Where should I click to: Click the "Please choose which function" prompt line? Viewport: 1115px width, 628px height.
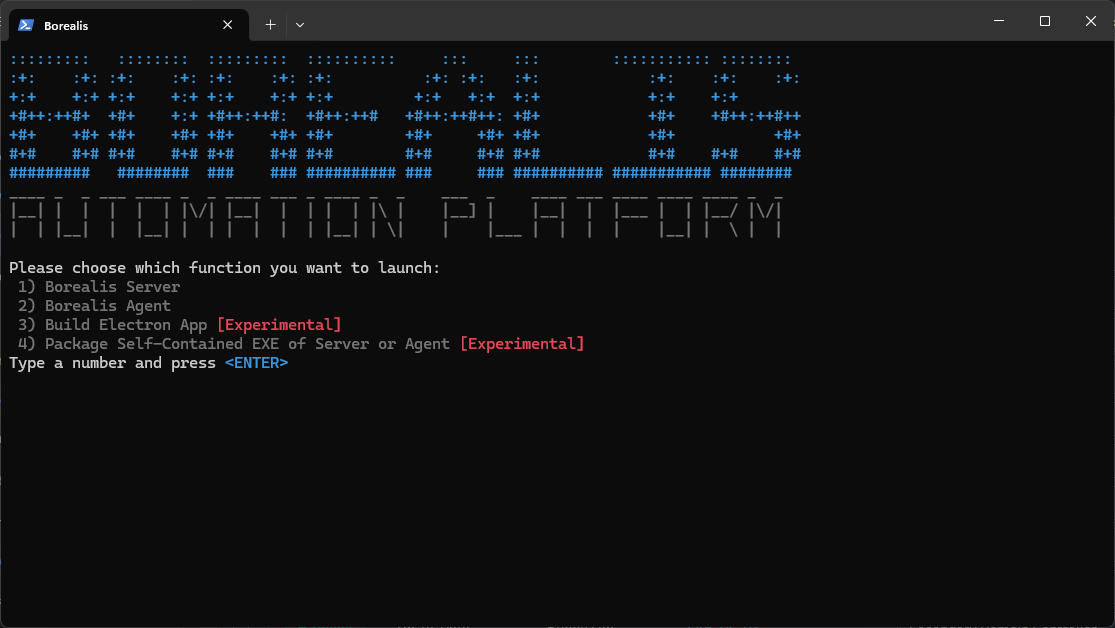click(225, 268)
